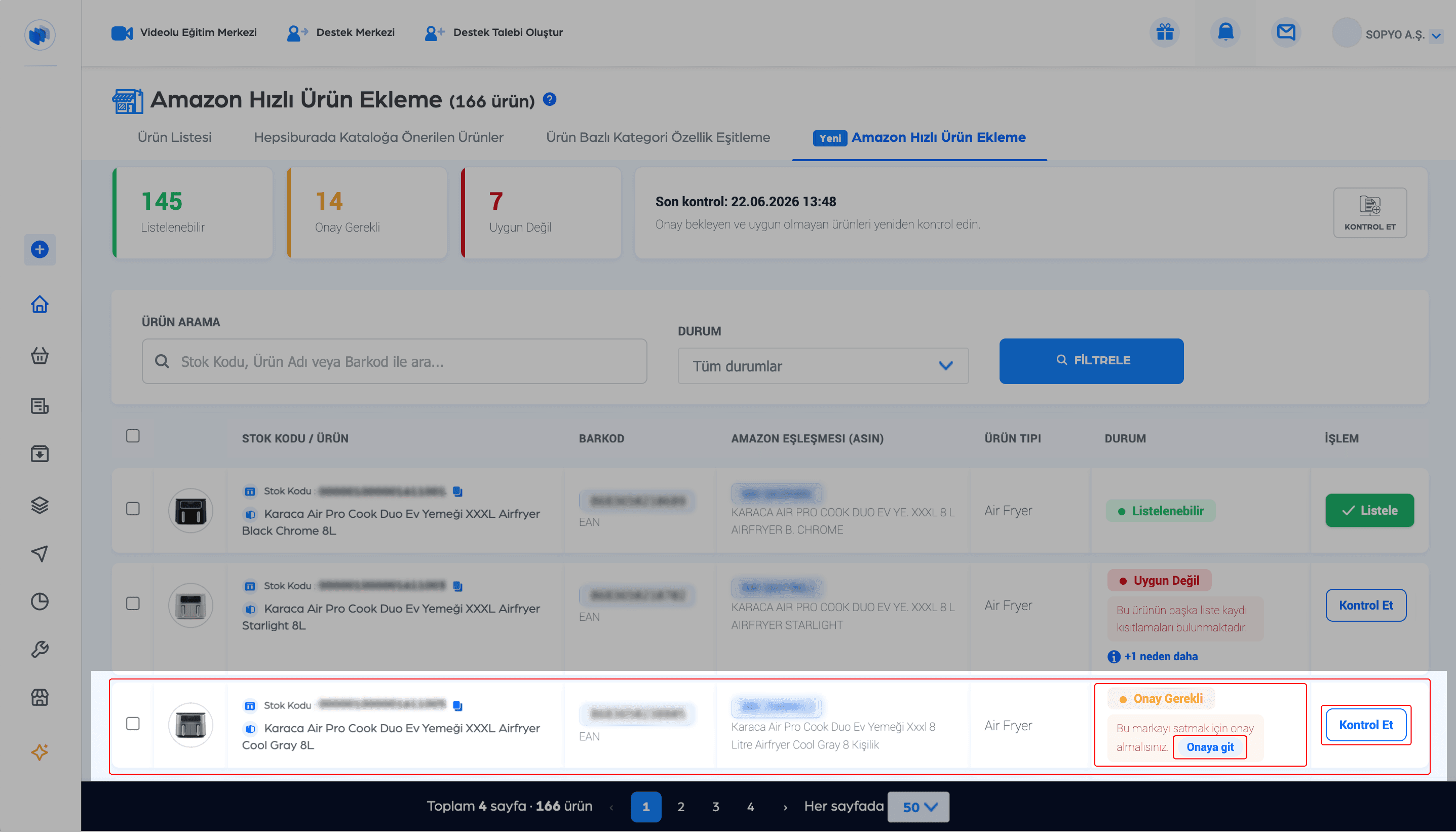The image size is (1456, 832).
Task: Go to the home icon in the sidebar
Action: tap(40, 304)
